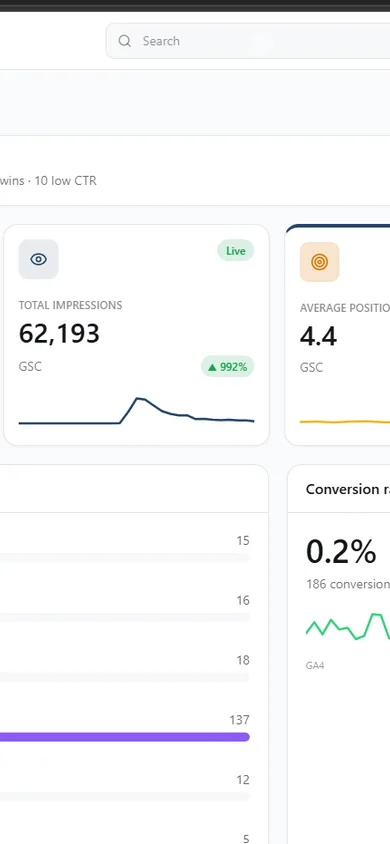Viewport: 390px width, 844px height.
Task: Click the '186 conversions' text
Action: [348, 584]
